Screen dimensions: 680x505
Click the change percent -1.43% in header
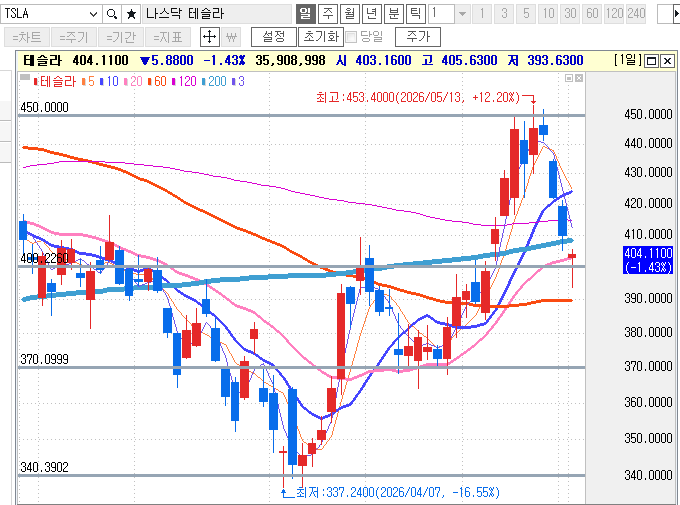[224, 60]
